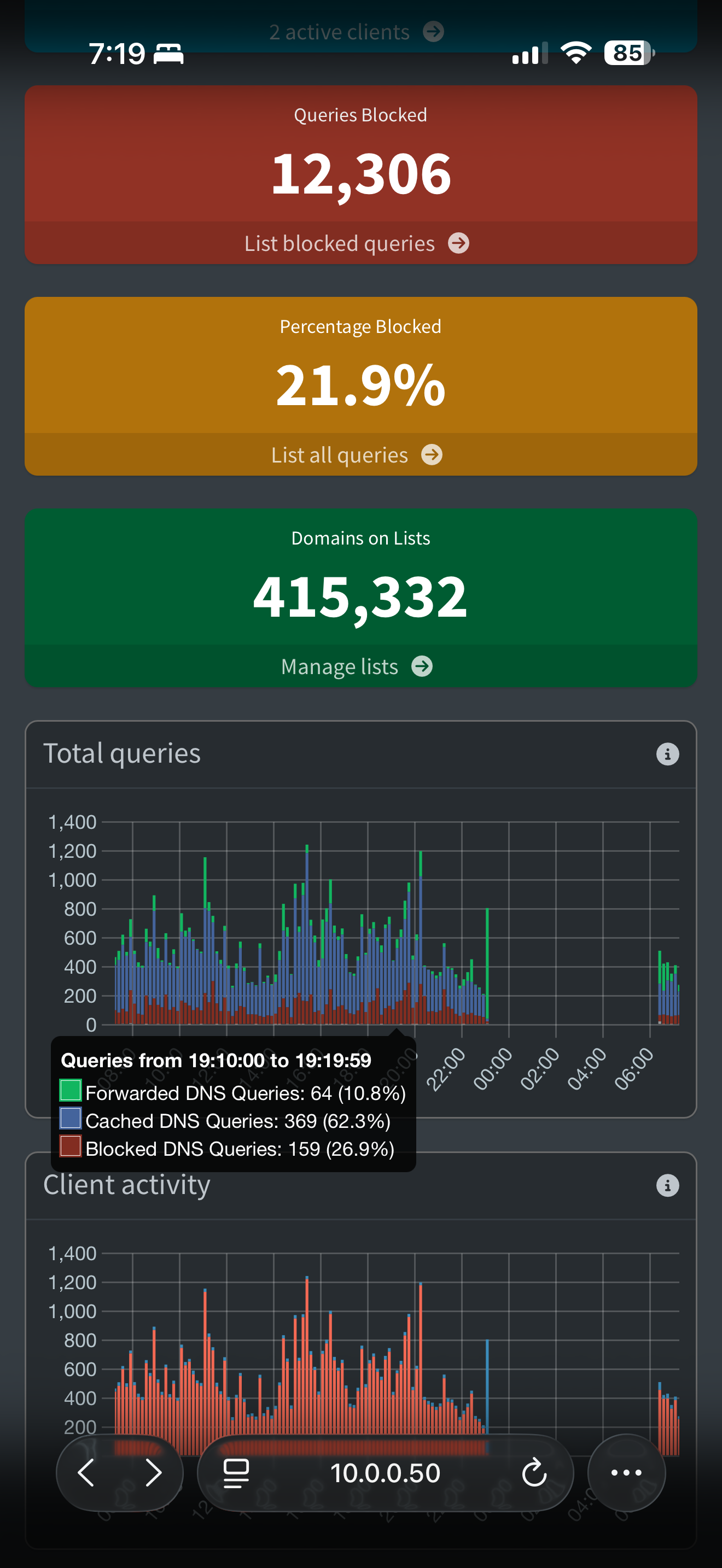
Task: Open Manage lists link
Action: point(339,667)
